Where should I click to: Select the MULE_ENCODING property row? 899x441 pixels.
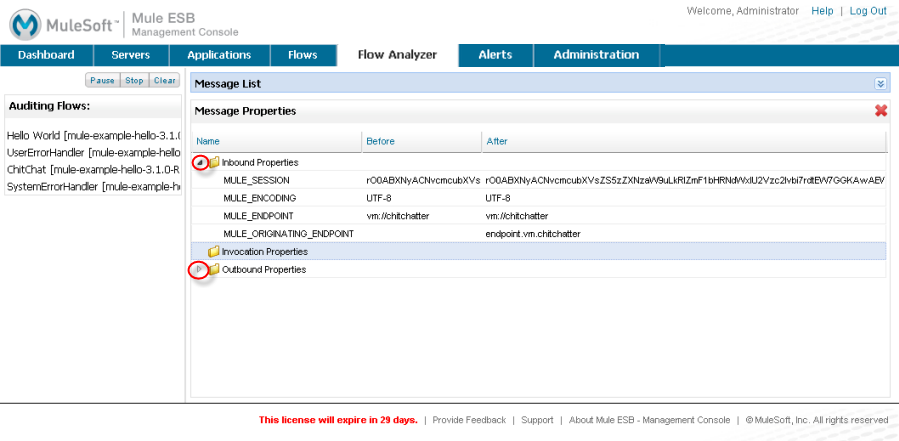pos(538,198)
